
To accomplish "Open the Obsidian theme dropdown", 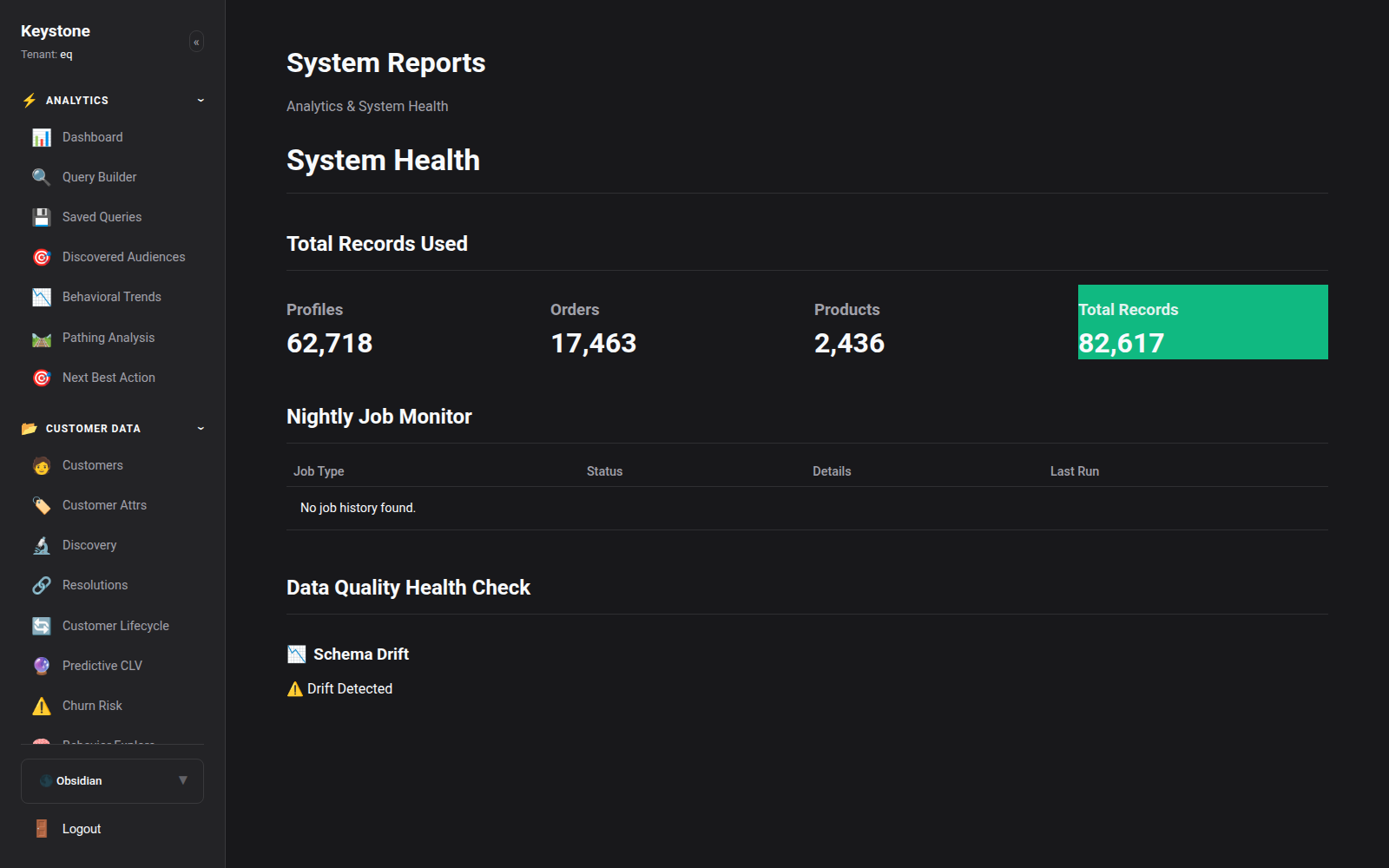I will pyautogui.click(x=112, y=781).
